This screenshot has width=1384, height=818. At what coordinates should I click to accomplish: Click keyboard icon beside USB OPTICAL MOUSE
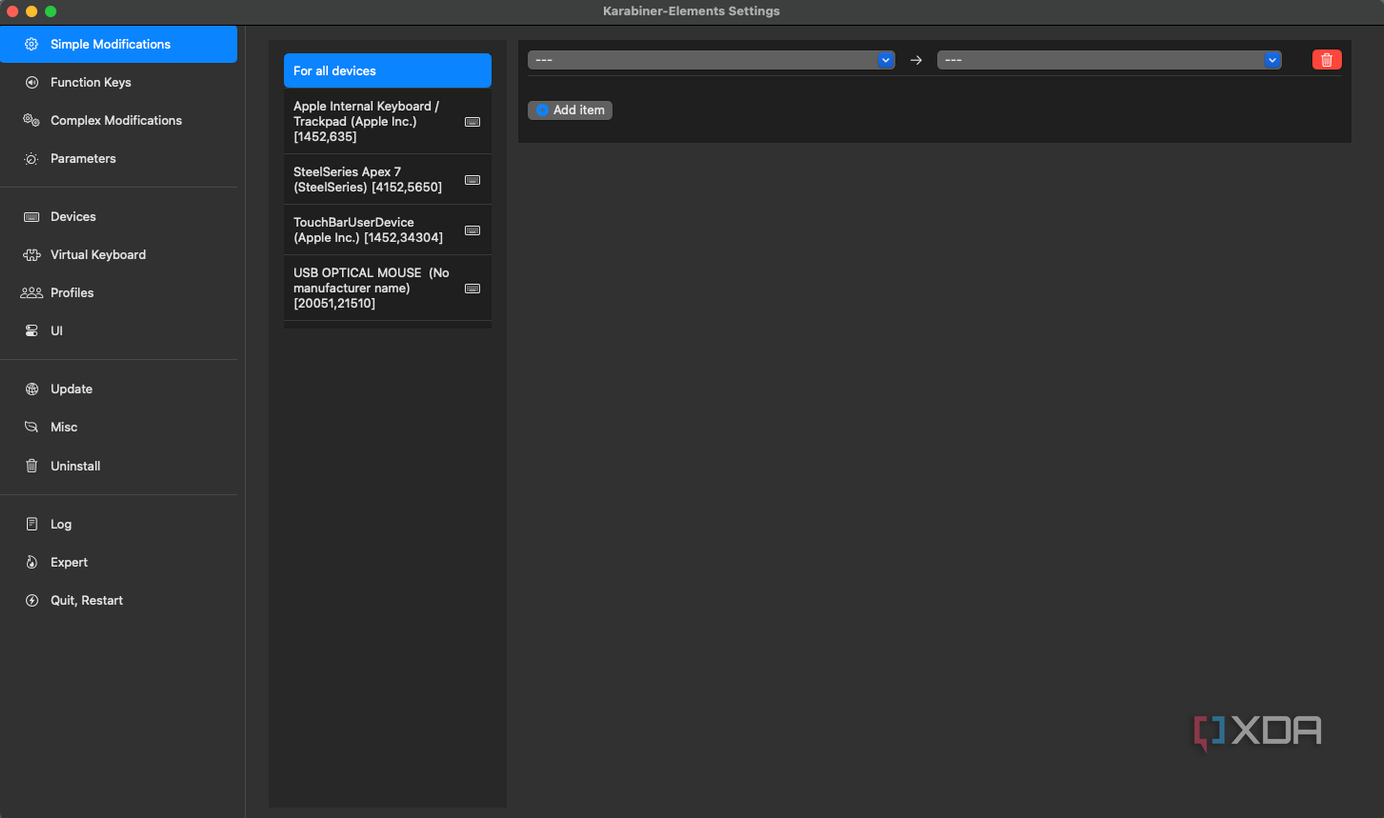click(x=472, y=288)
